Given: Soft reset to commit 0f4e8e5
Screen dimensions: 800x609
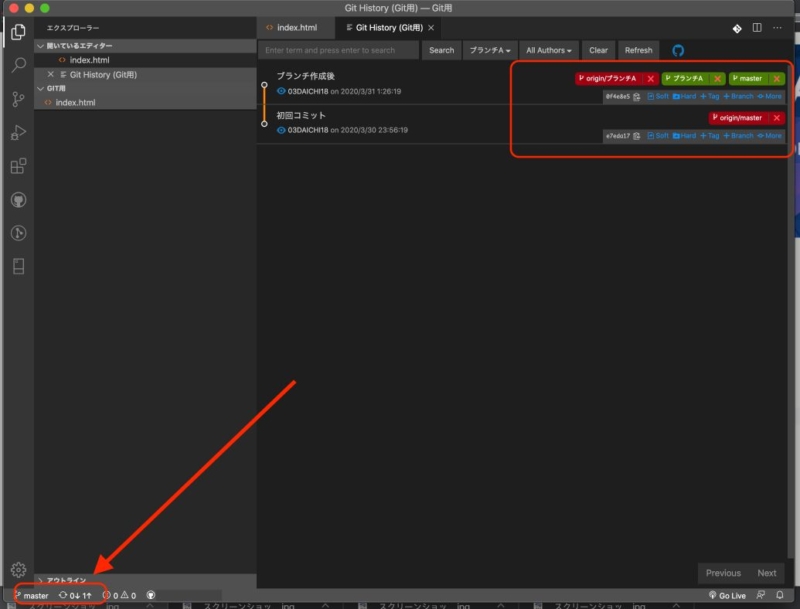Looking at the screenshot, I should click(658, 96).
